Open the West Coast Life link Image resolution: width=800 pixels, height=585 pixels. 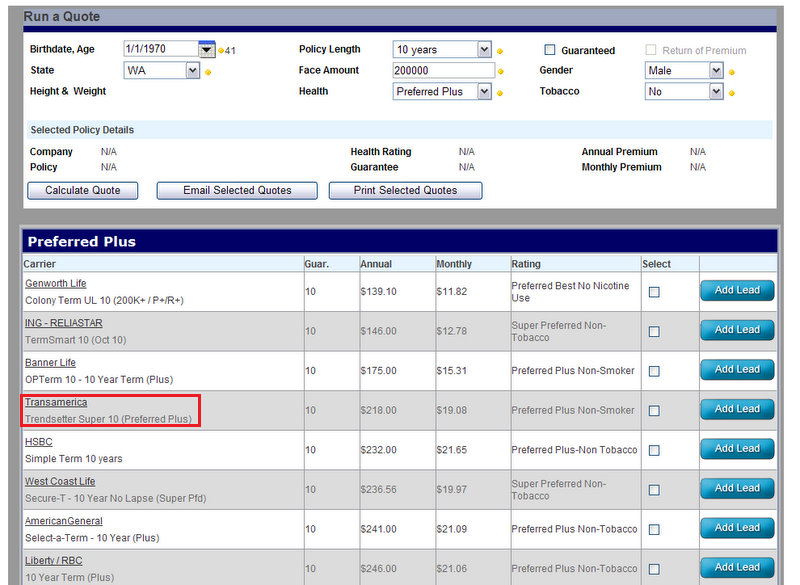click(x=60, y=481)
